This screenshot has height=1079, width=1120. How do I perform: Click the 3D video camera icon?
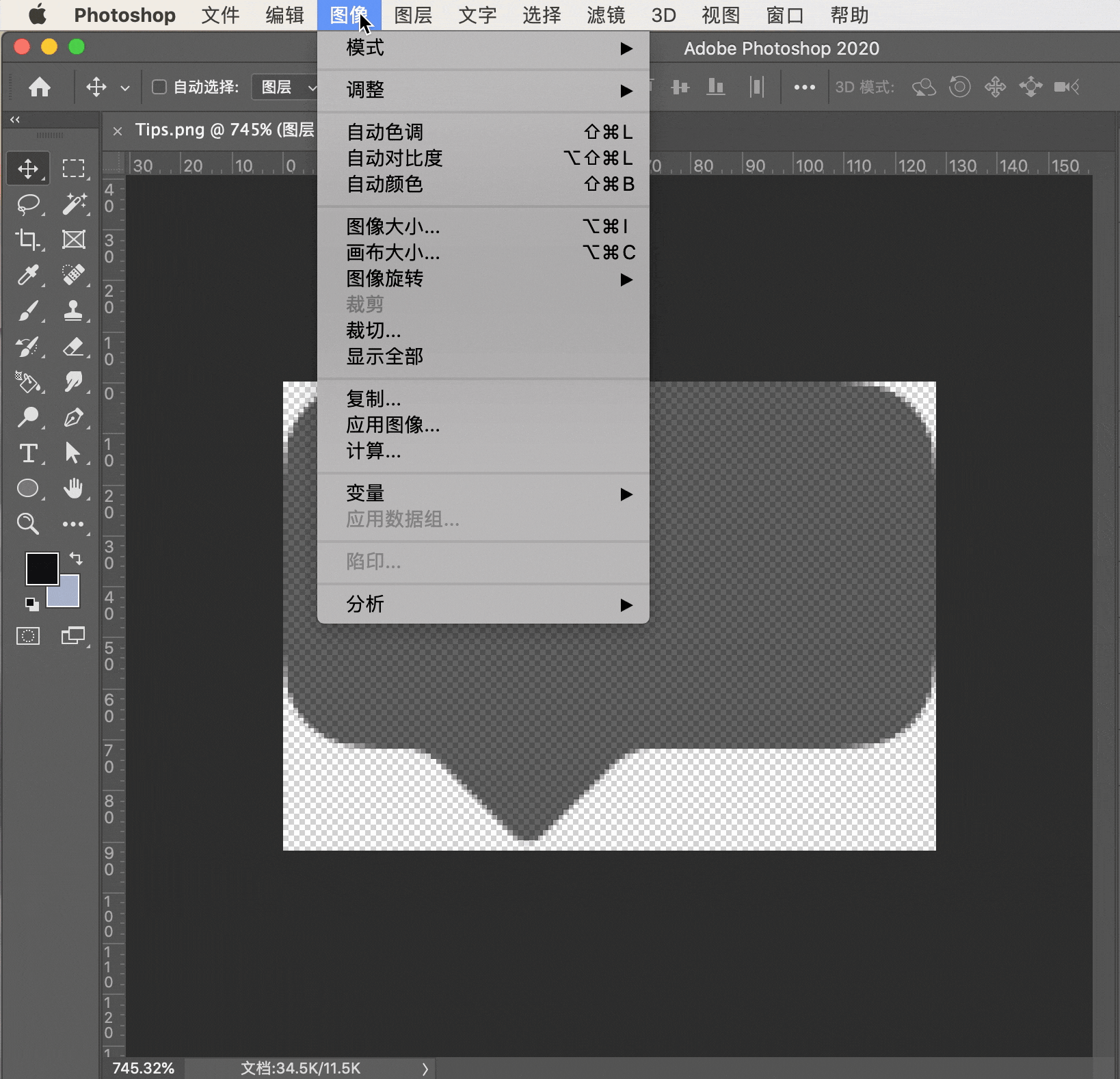pyautogui.click(x=1067, y=87)
